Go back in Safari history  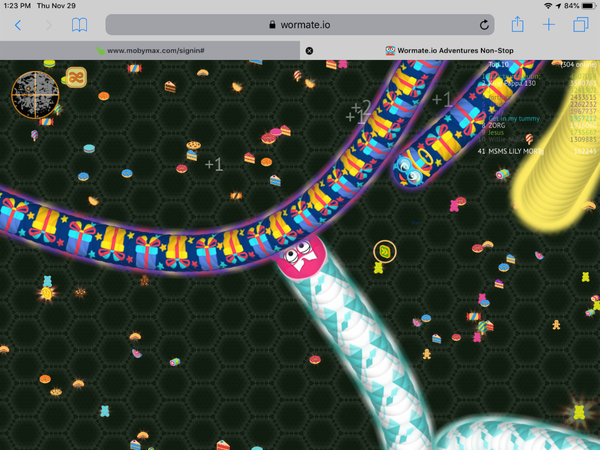(18, 25)
